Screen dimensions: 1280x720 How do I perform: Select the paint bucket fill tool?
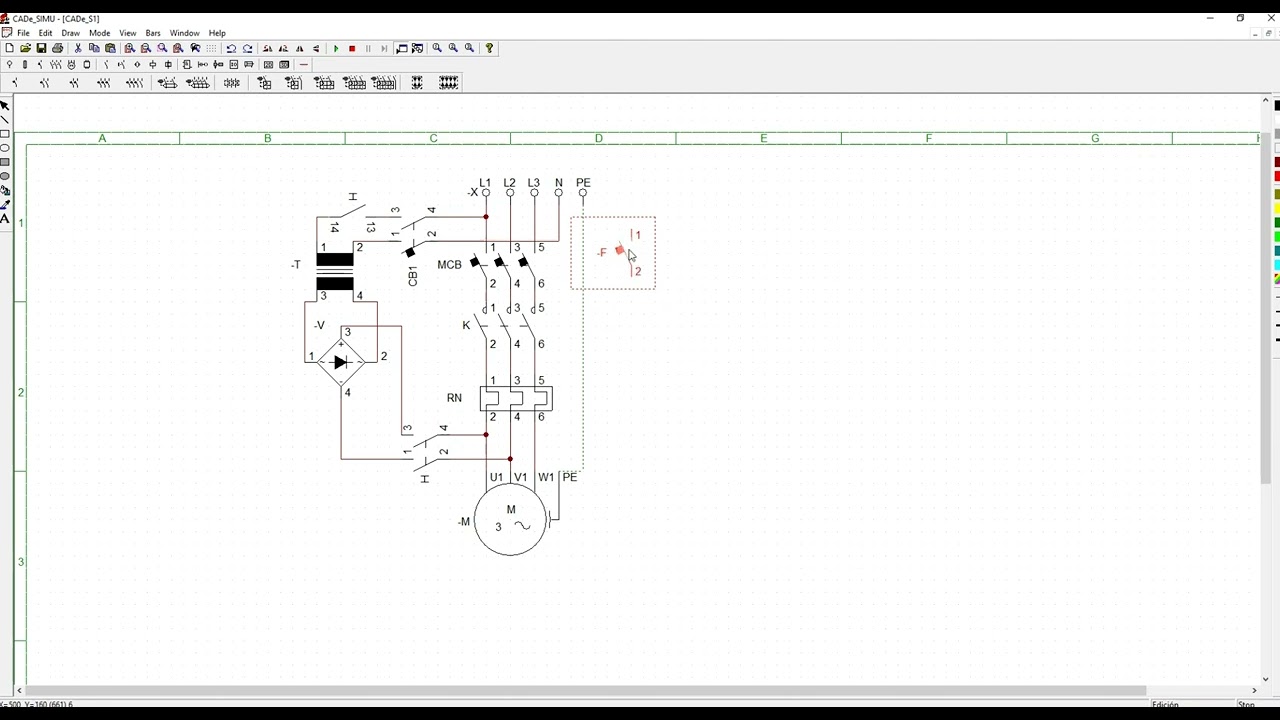[x=5, y=190]
